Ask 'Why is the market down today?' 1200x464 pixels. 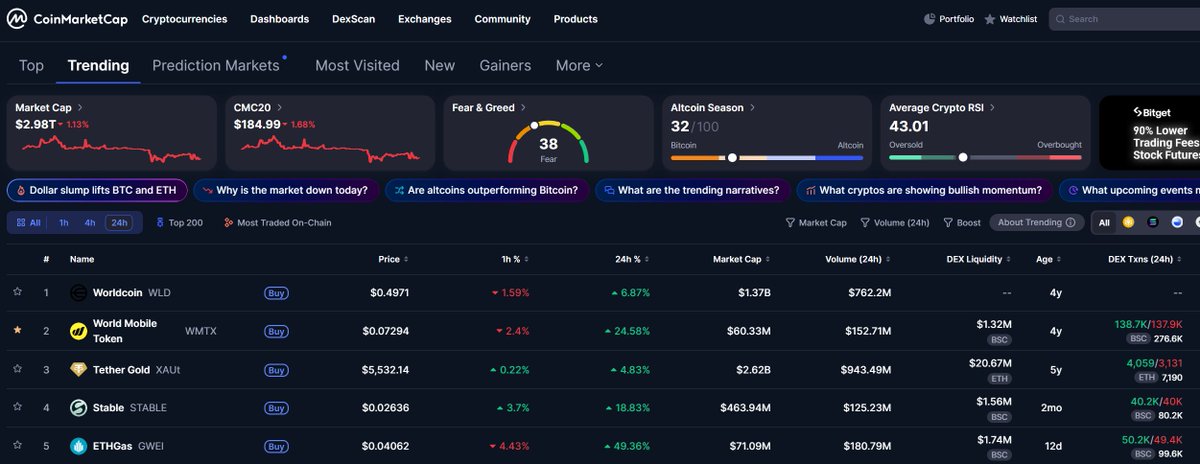[x=285, y=190]
